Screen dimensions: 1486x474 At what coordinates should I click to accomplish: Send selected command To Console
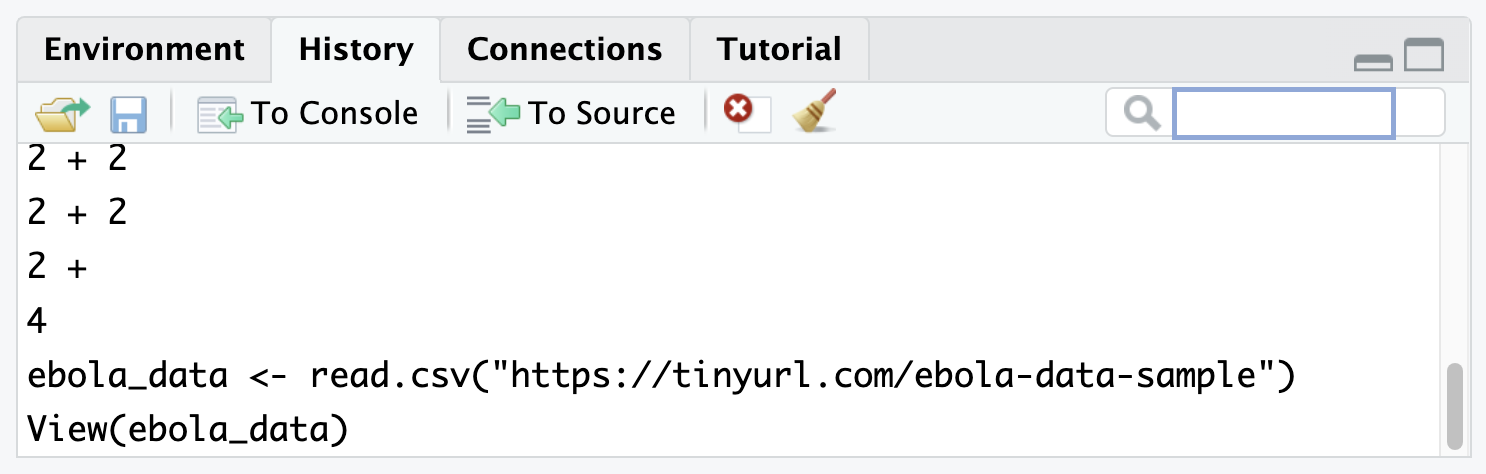pos(308,113)
